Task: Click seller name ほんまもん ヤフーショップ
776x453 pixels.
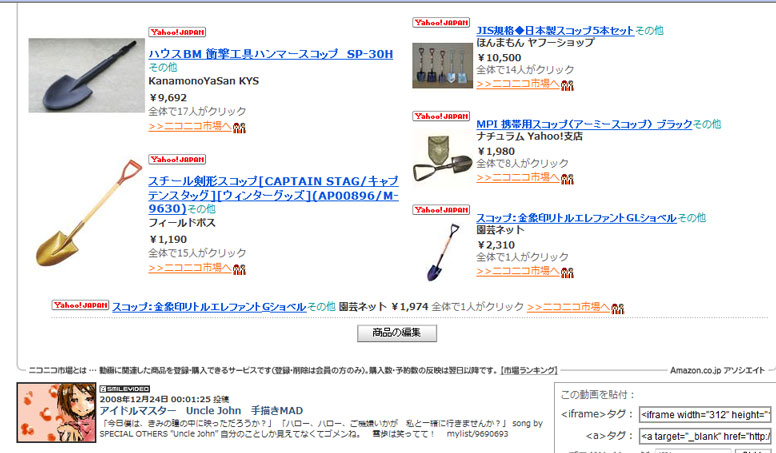Action: [x=535, y=43]
